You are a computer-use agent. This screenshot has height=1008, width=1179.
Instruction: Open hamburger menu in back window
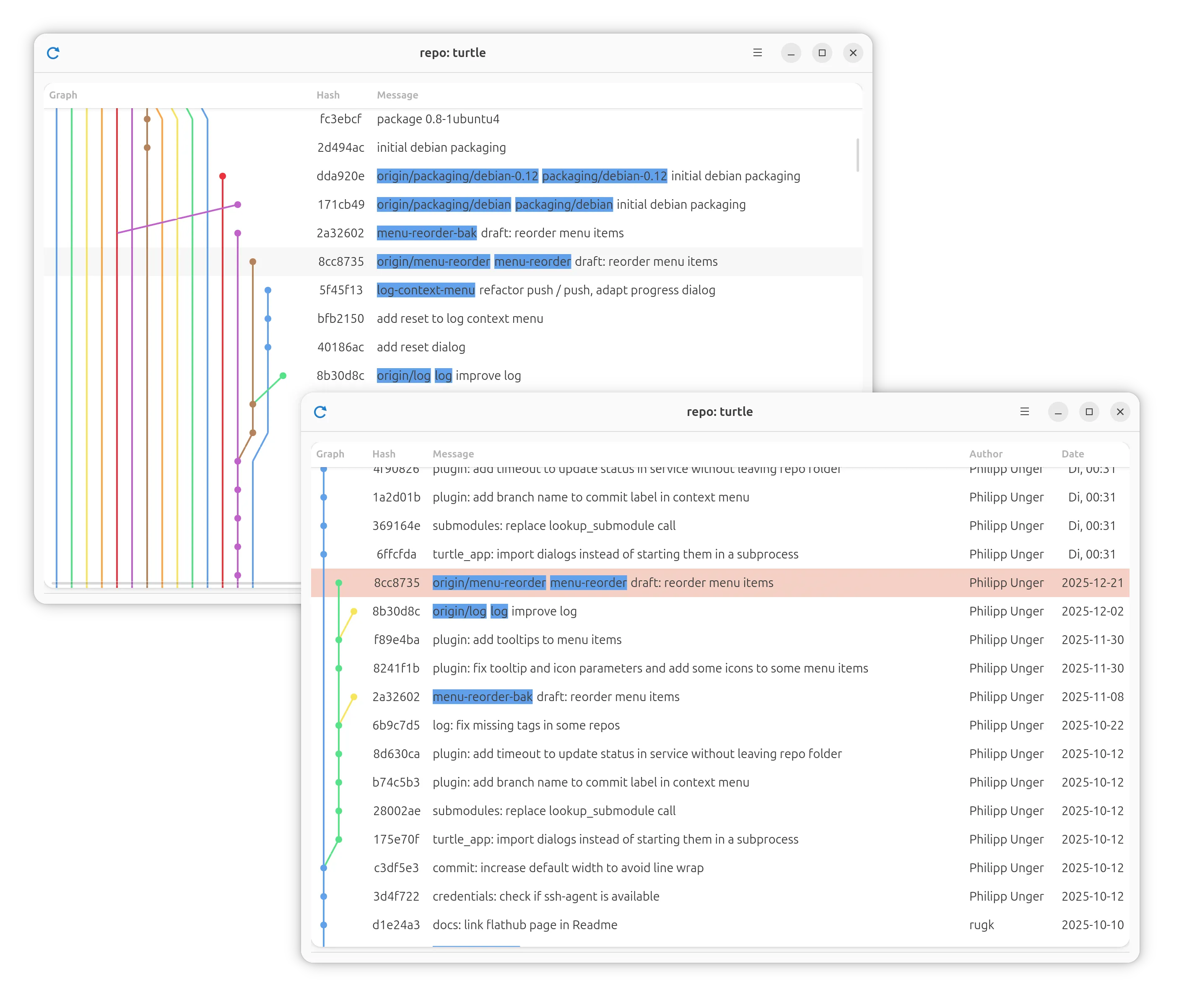click(x=757, y=53)
